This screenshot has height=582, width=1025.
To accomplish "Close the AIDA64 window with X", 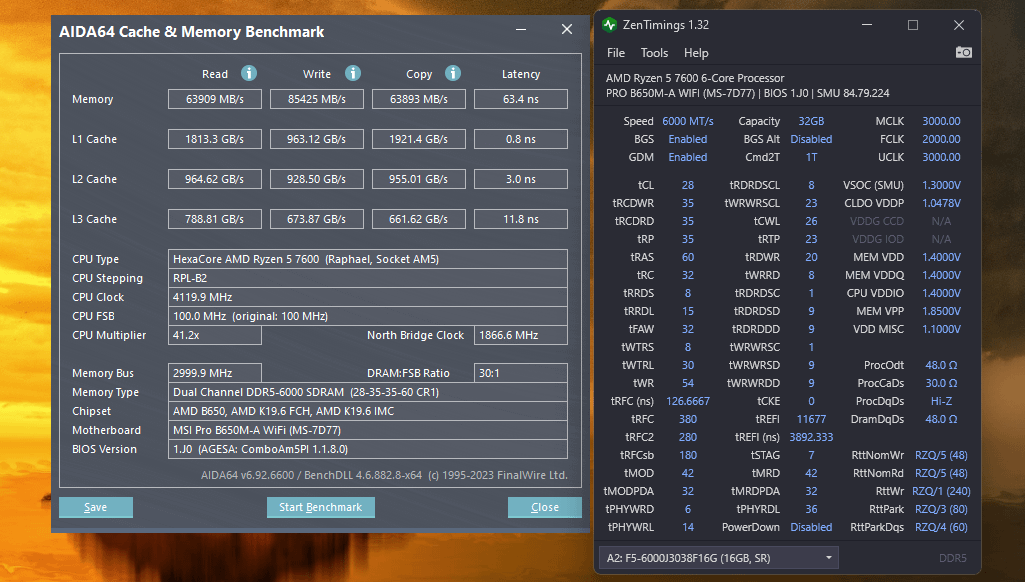I will (x=567, y=29).
